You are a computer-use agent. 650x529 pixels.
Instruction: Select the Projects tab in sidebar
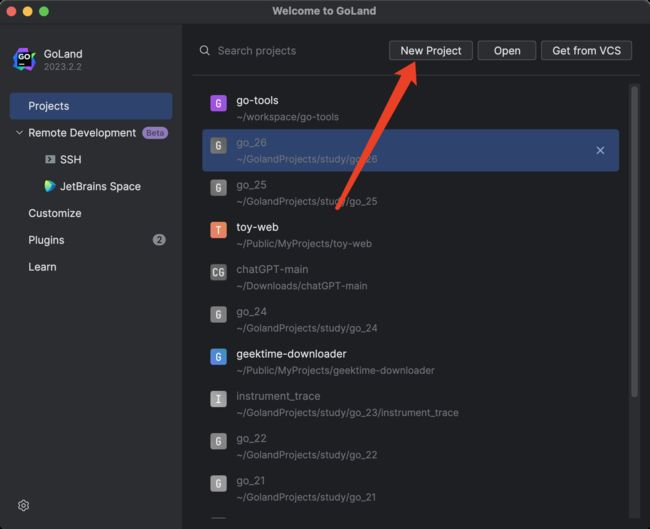click(91, 106)
